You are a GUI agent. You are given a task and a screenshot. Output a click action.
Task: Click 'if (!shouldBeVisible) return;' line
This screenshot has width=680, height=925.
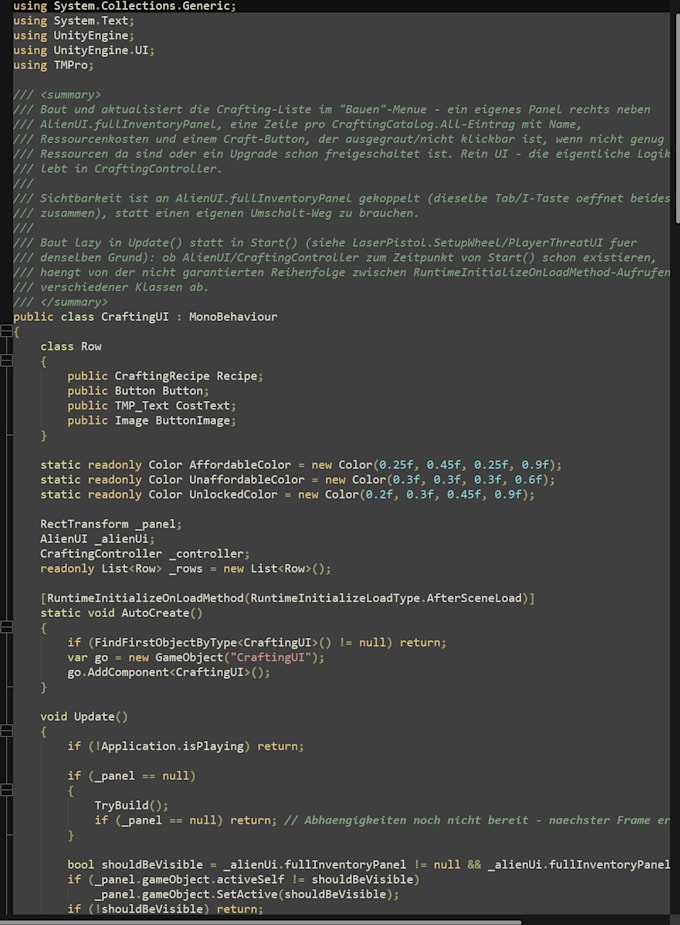point(165,909)
